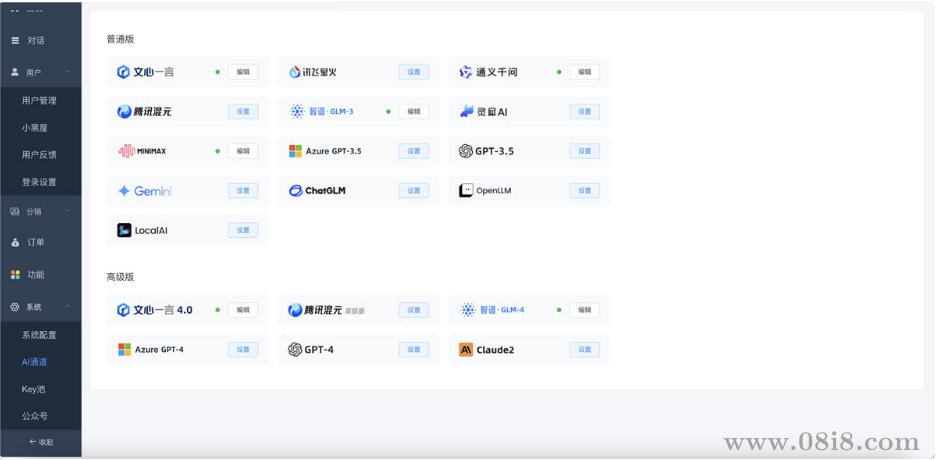Click 设置 for 腾讯混元 高级版

pos(414,310)
